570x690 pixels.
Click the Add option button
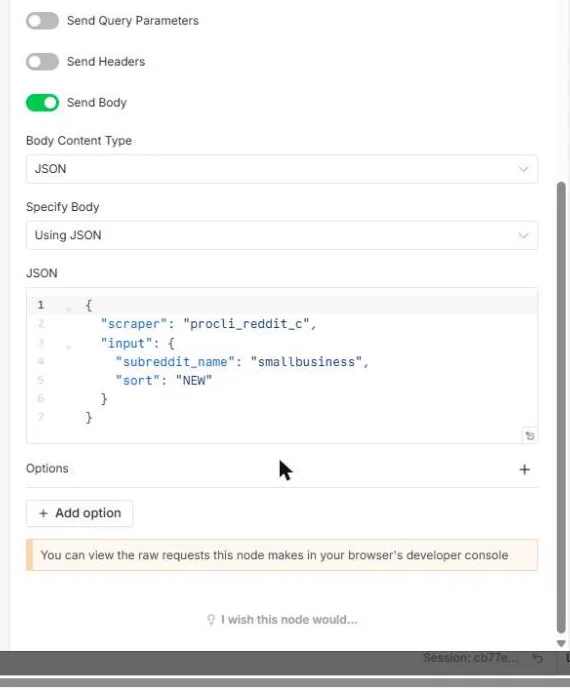point(80,513)
